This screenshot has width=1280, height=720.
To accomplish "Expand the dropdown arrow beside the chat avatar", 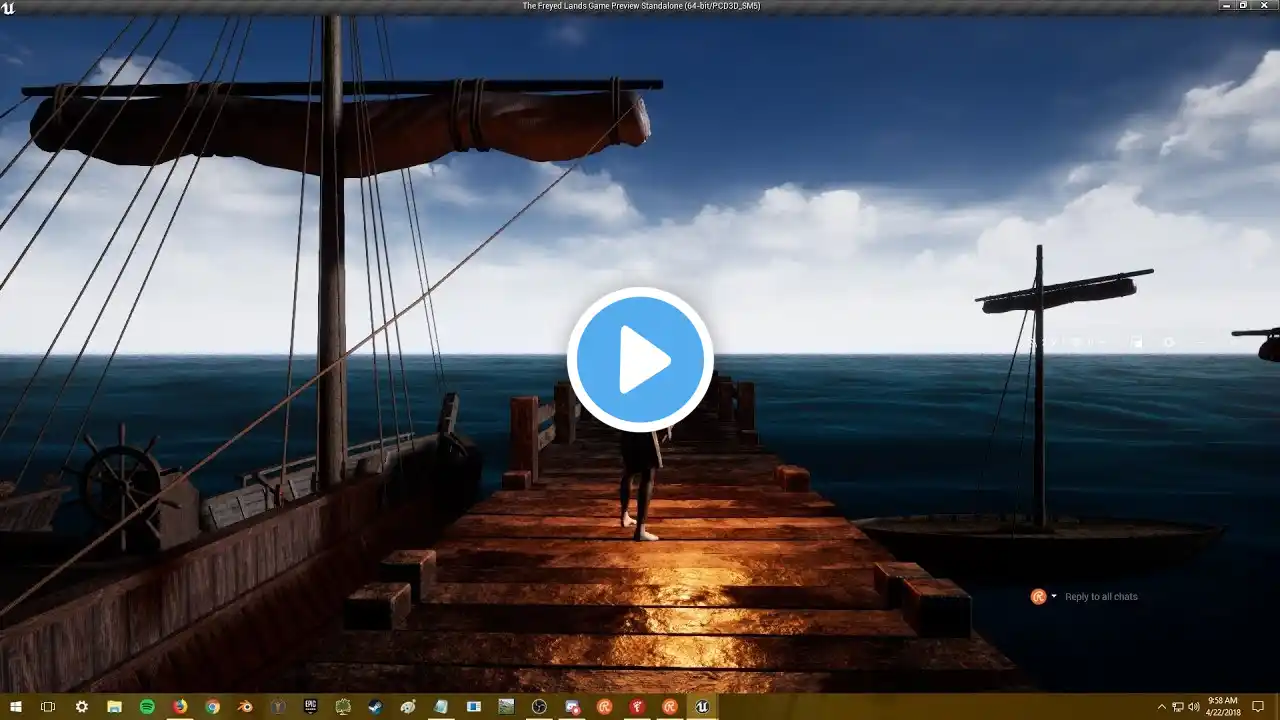I will 1054,597.
